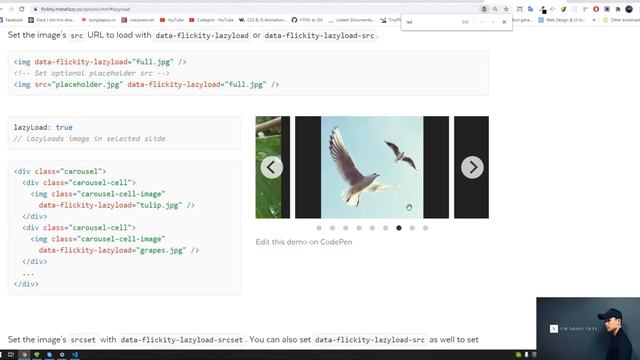The height and width of the screenshot is (360, 640).
Task: Select the eighth carousel page dot
Action: pyautogui.click(x=412, y=228)
